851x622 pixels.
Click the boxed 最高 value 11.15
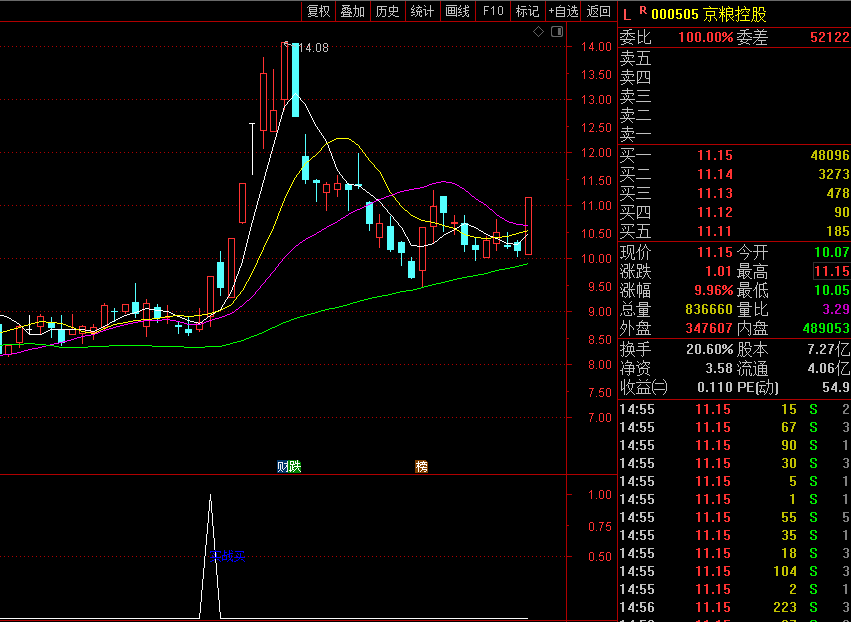831,271
